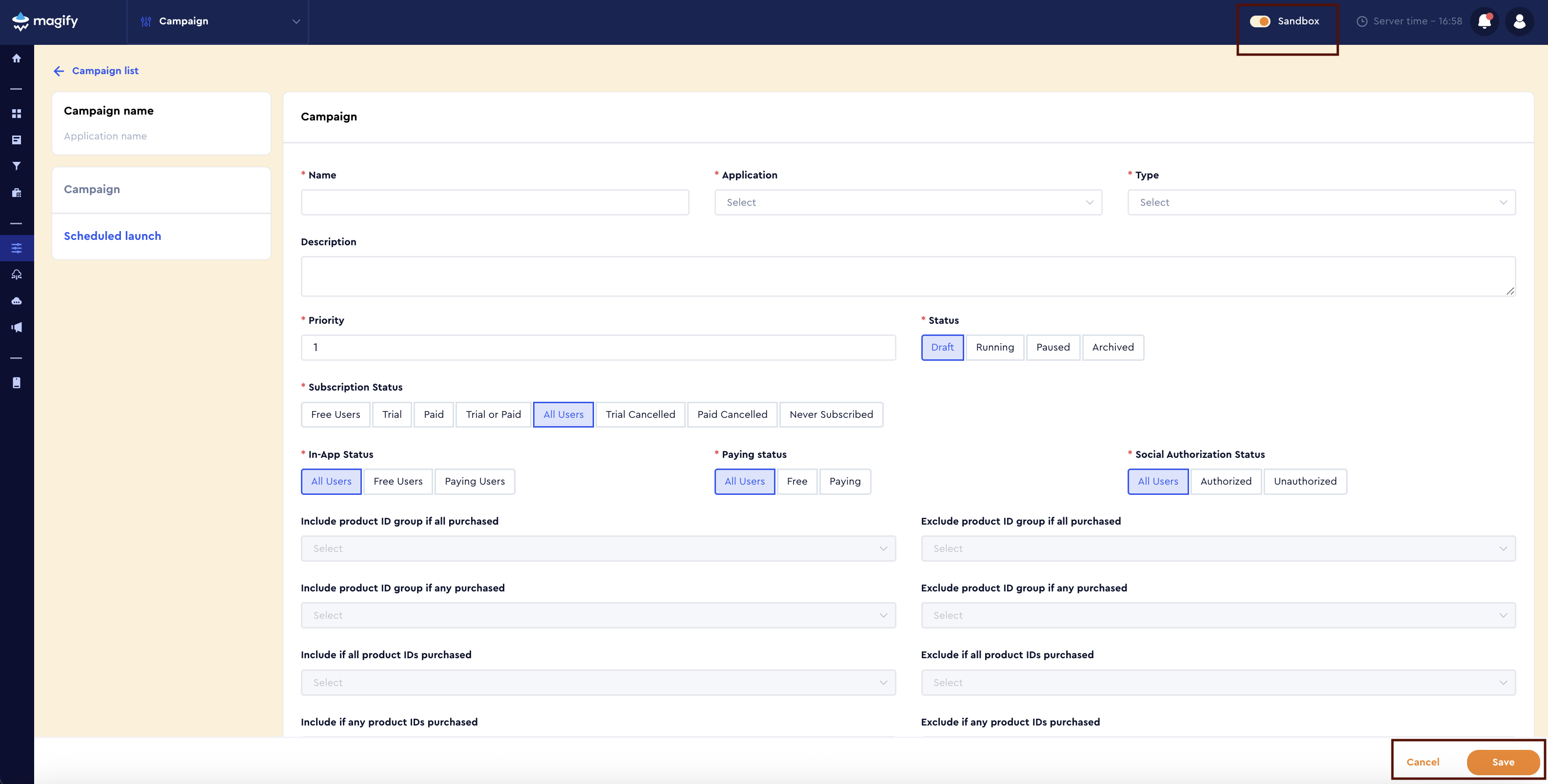1548x784 pixels.
Task: Toggle the Sandbox switch off
Action: point(1260,21)
